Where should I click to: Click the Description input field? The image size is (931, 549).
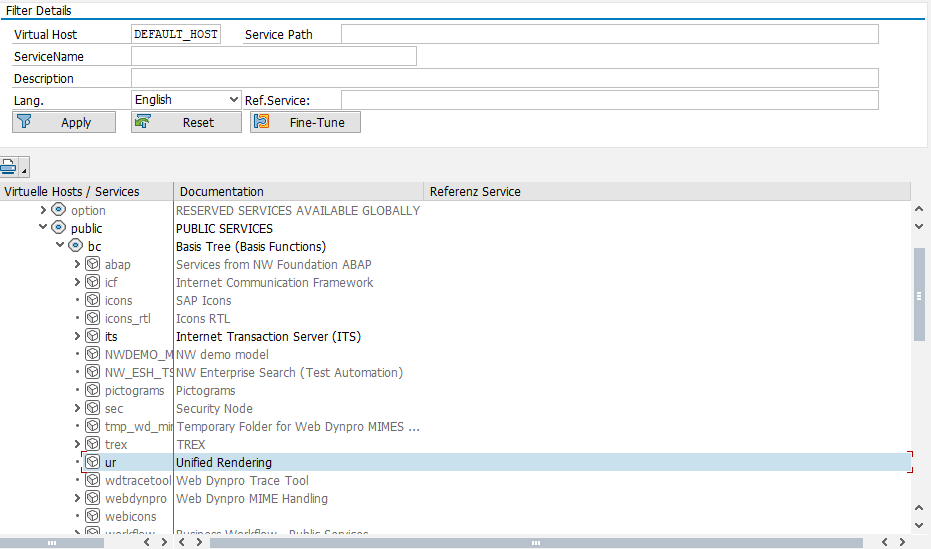pos(505,78)
